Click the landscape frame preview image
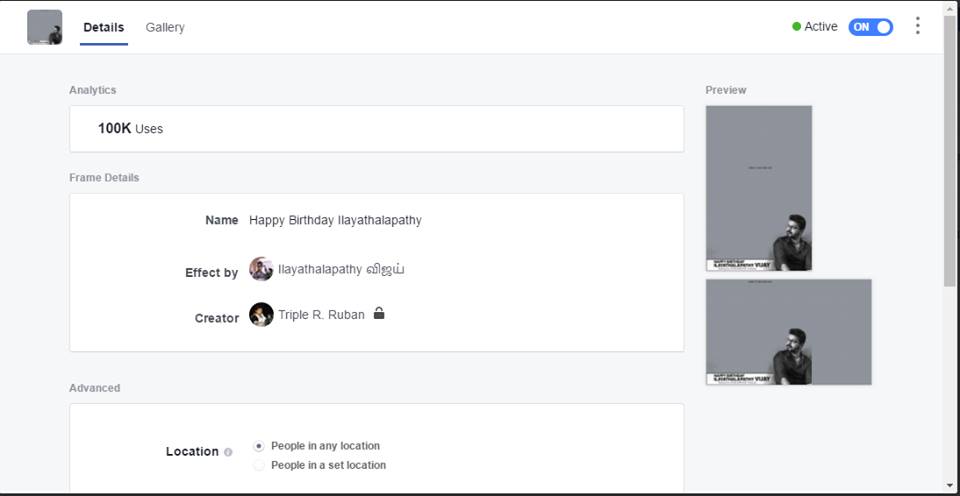This screenshot has height=496, width=960. tap(789, 332)
